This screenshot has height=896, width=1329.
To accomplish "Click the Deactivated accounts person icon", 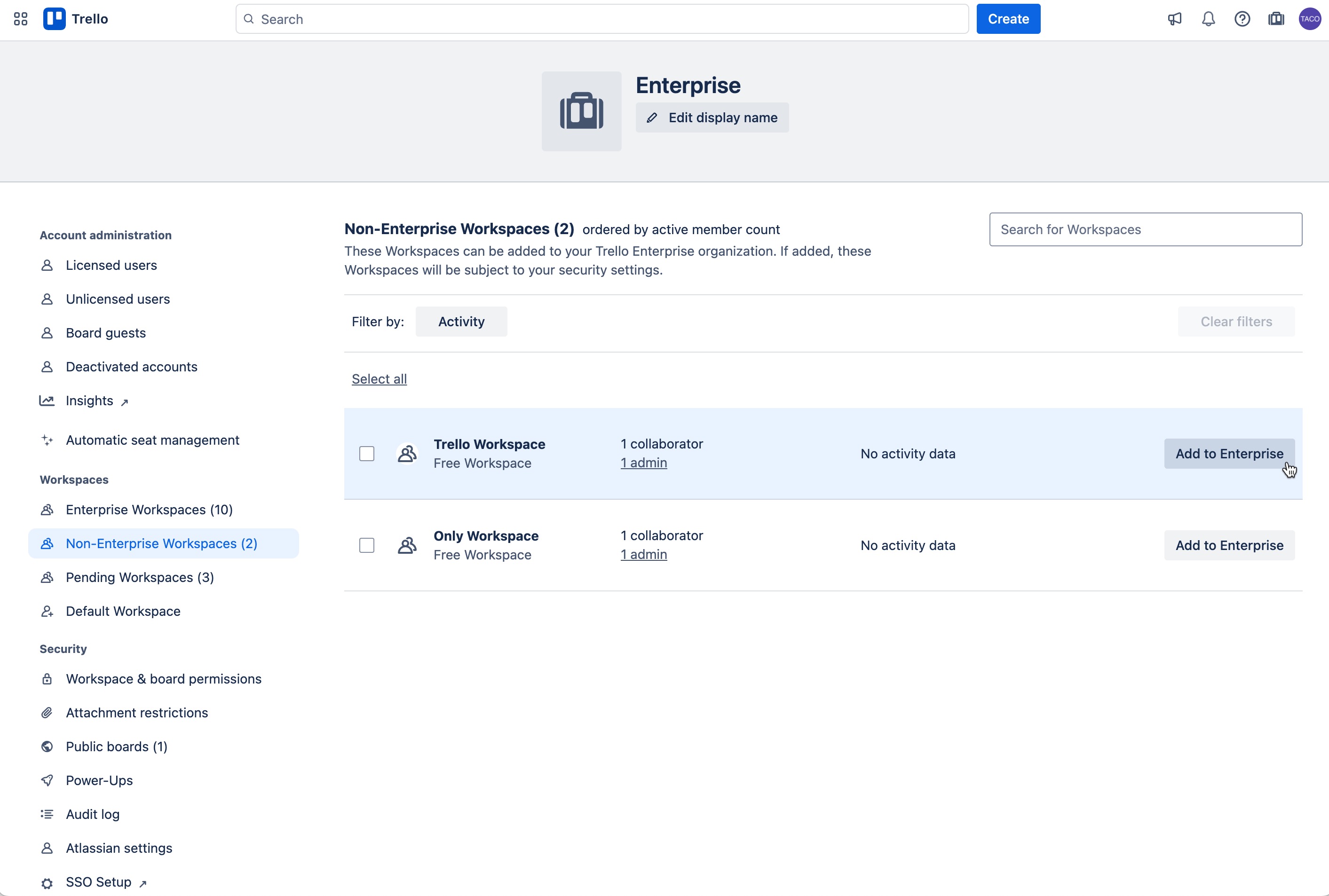I will pyautogui.click(x=47, y=367).
